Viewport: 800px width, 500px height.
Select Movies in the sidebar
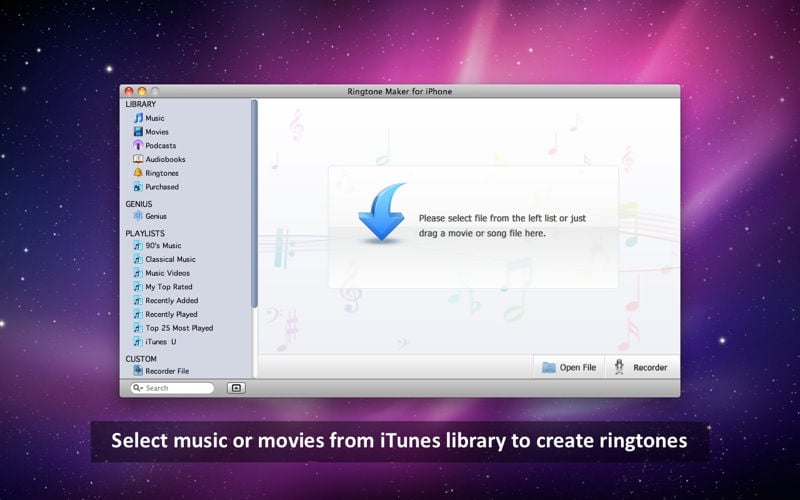coord(157,132)
